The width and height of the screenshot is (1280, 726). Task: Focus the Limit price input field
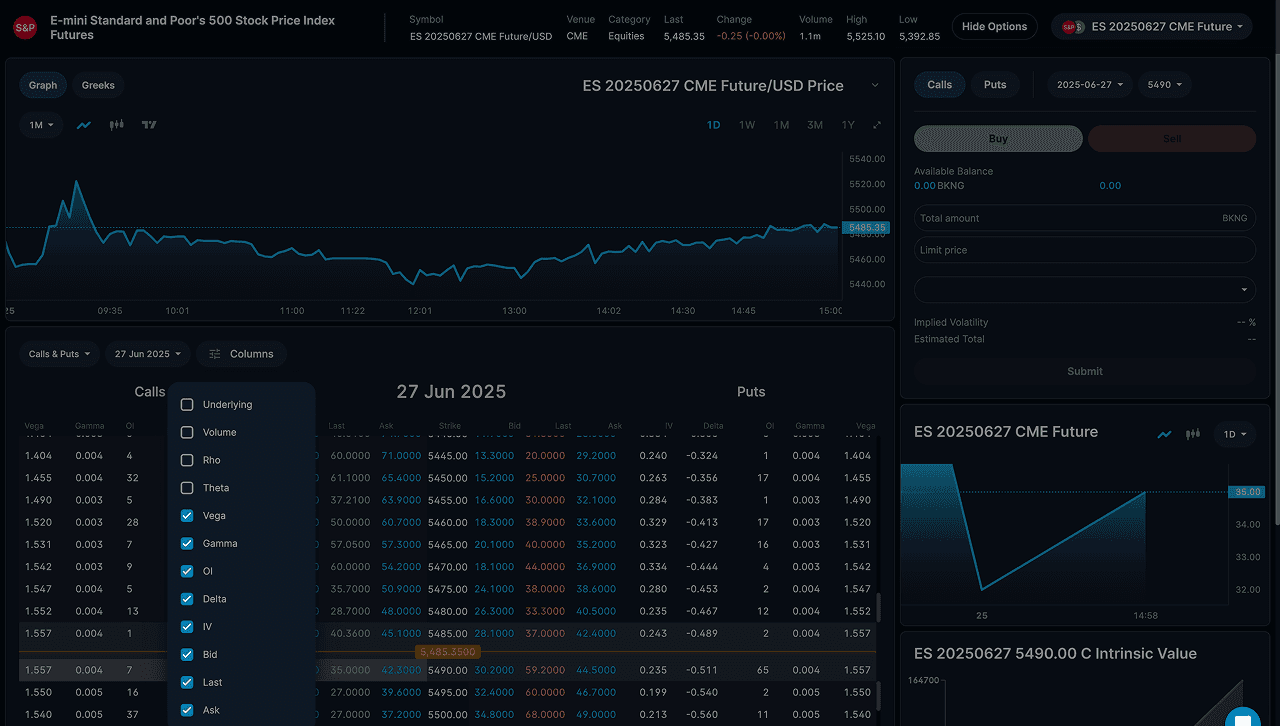tap(1085, 250)
